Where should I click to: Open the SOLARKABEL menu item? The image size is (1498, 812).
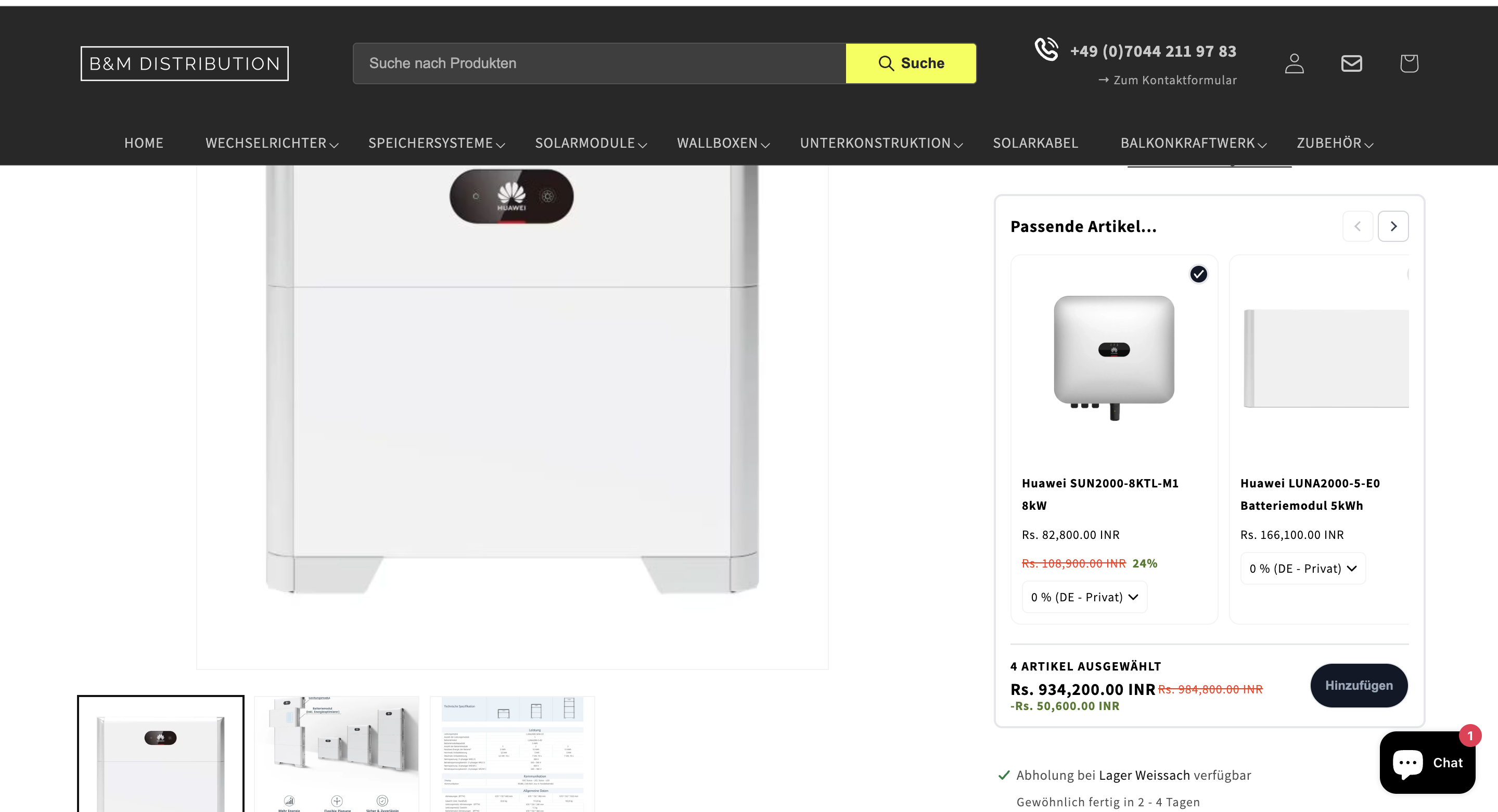click(x=1035, y=143)
